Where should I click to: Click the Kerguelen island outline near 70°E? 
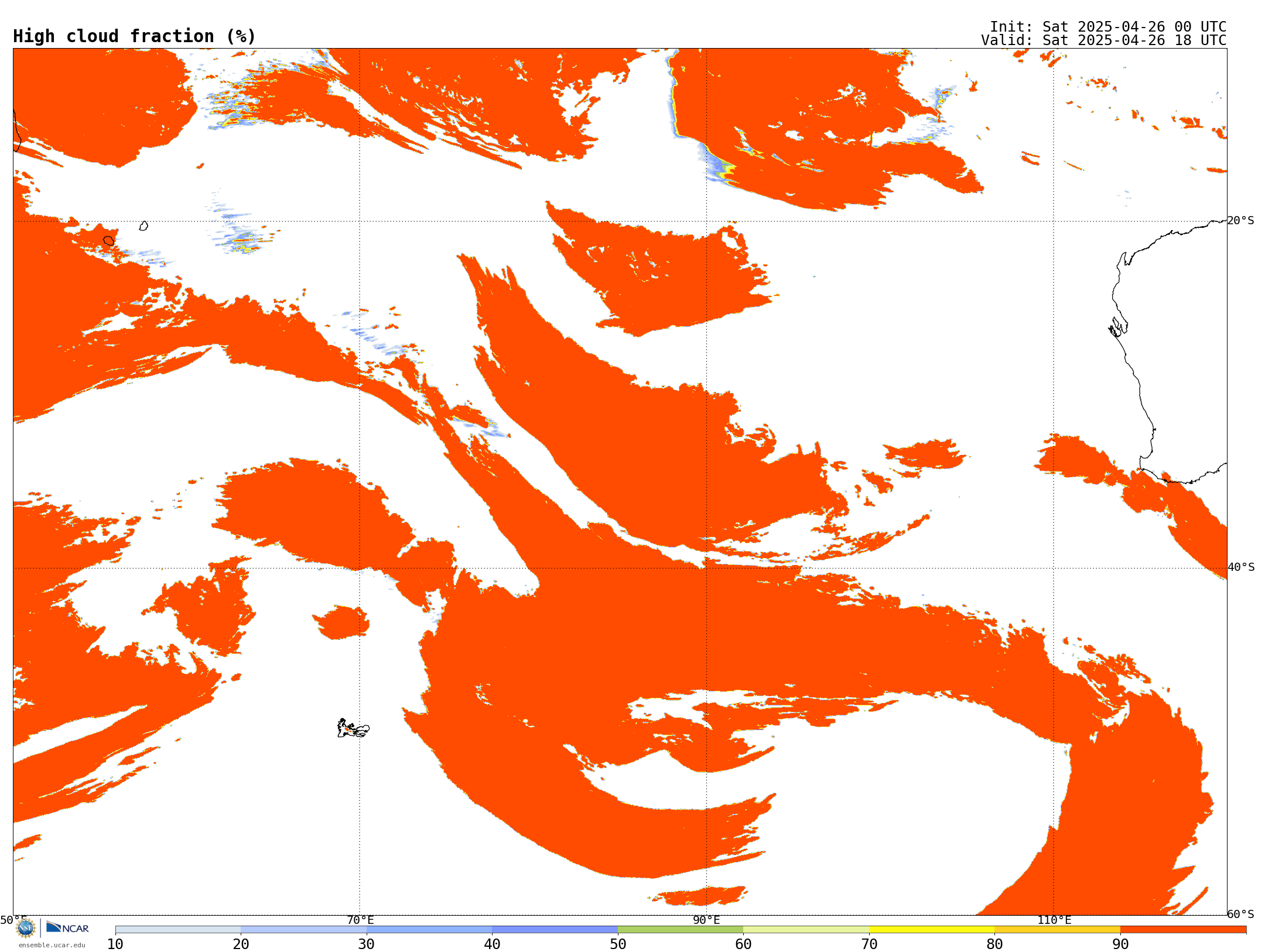pos(353,728)
